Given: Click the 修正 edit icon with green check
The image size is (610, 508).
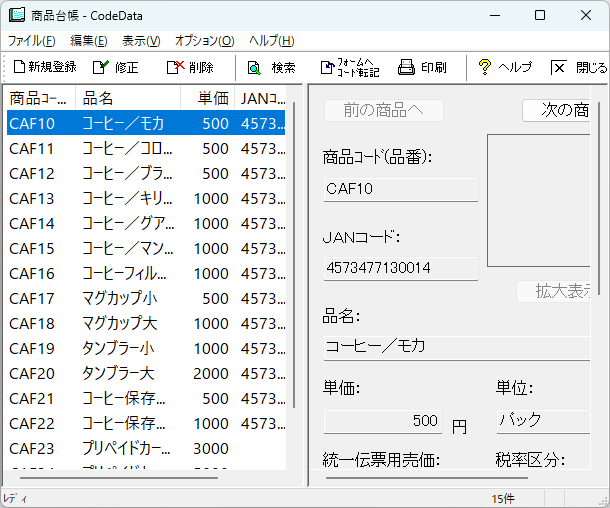Looking at the screenshot, I should [x=101, y=67].
